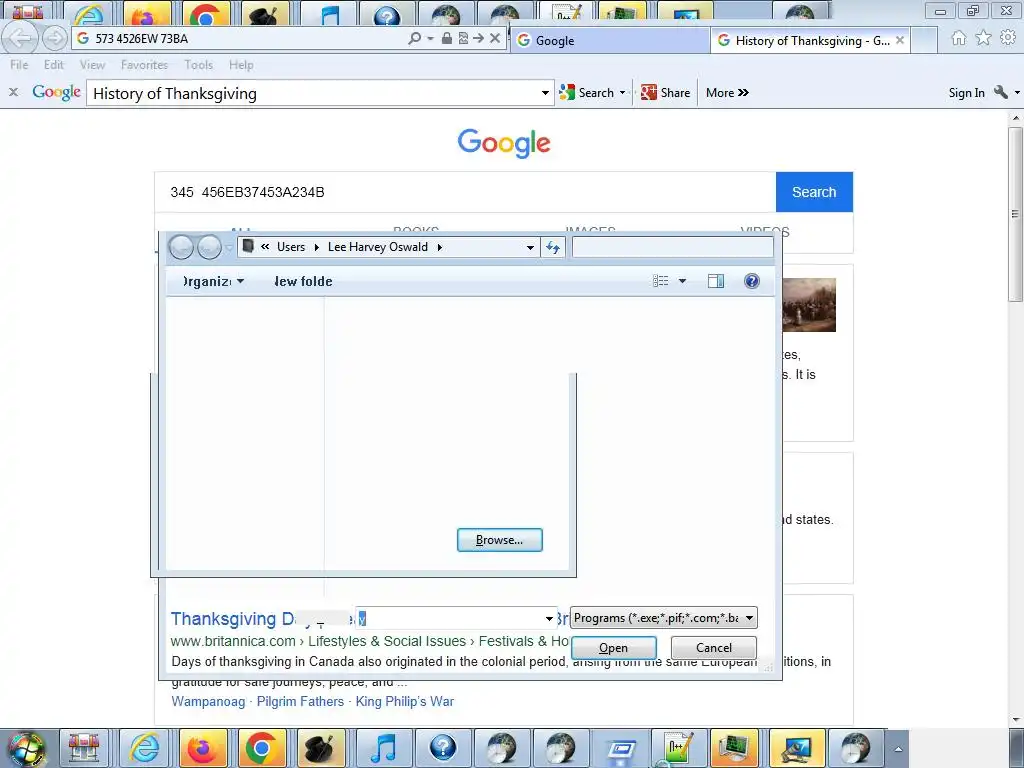
Task: Open the Organize menu dropdown
Action: click(212, 281)
